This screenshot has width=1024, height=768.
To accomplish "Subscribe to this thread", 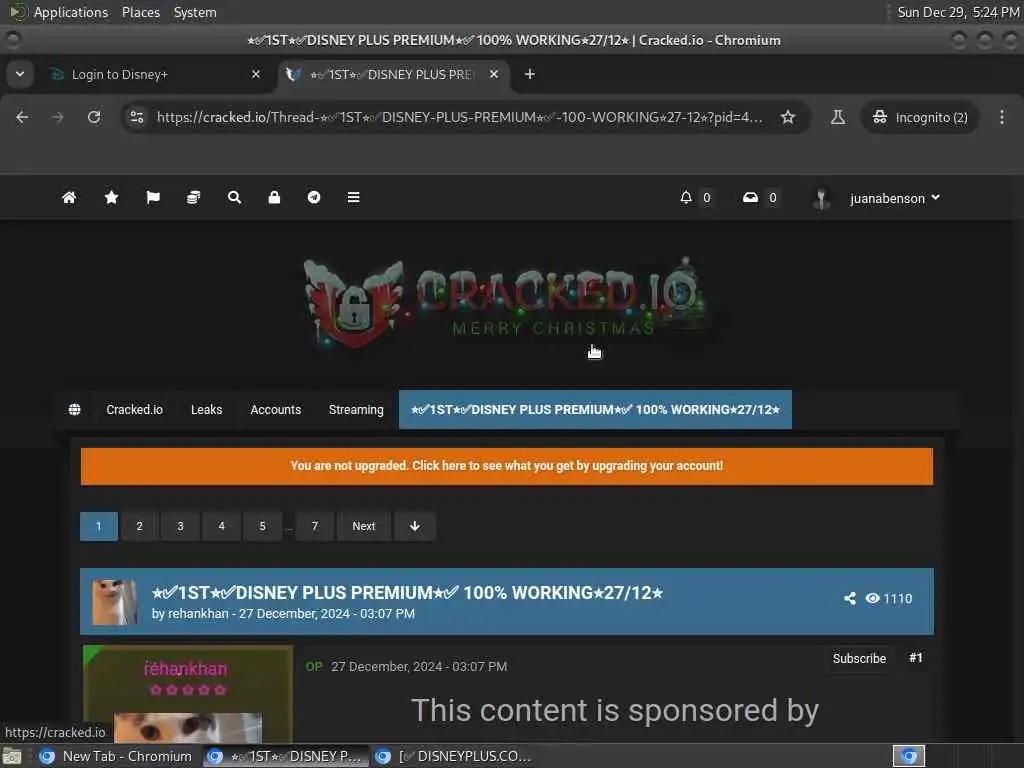I will tap(859, 658).
